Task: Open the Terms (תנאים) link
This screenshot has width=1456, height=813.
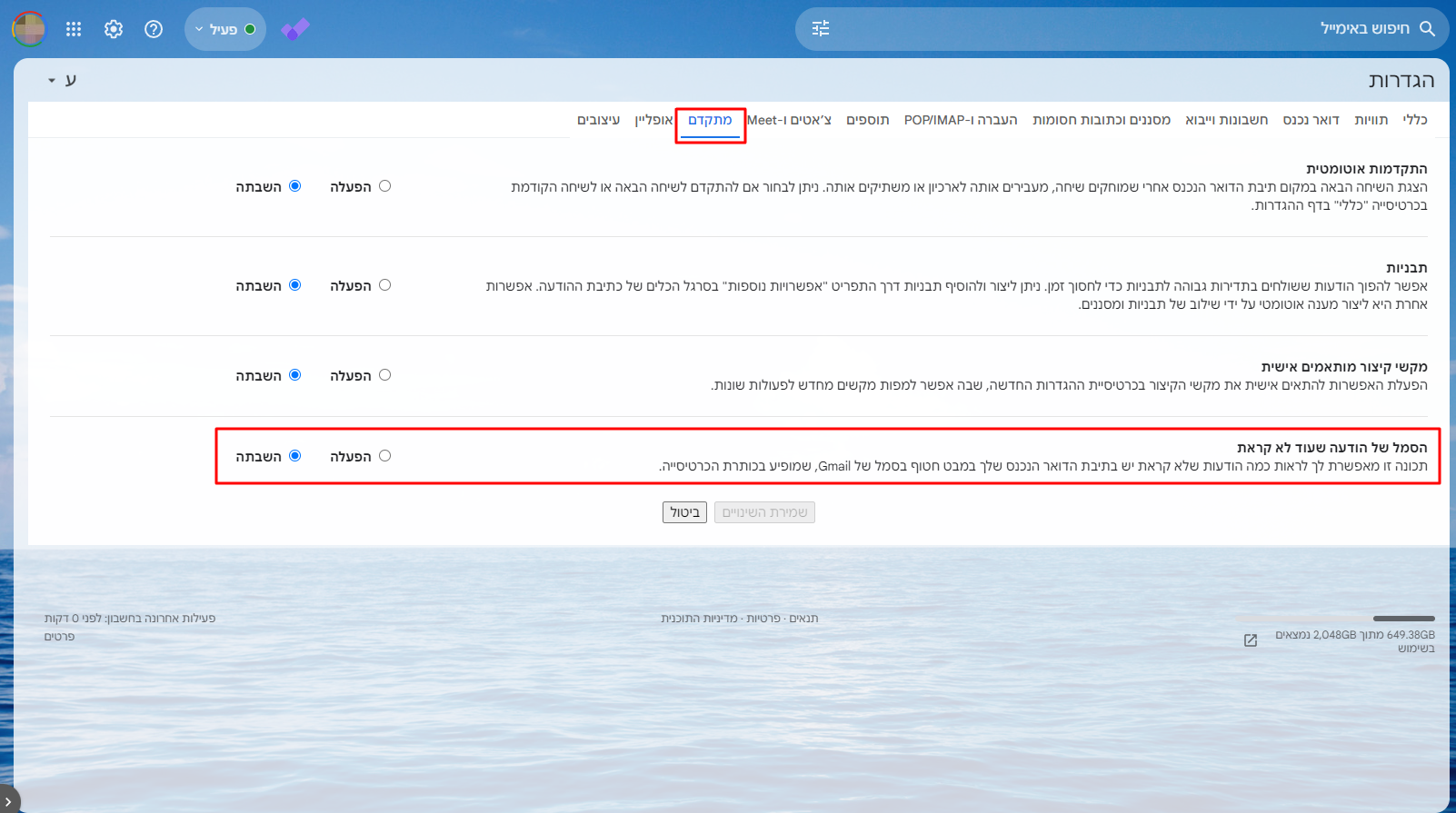Action: click(803, 619)
